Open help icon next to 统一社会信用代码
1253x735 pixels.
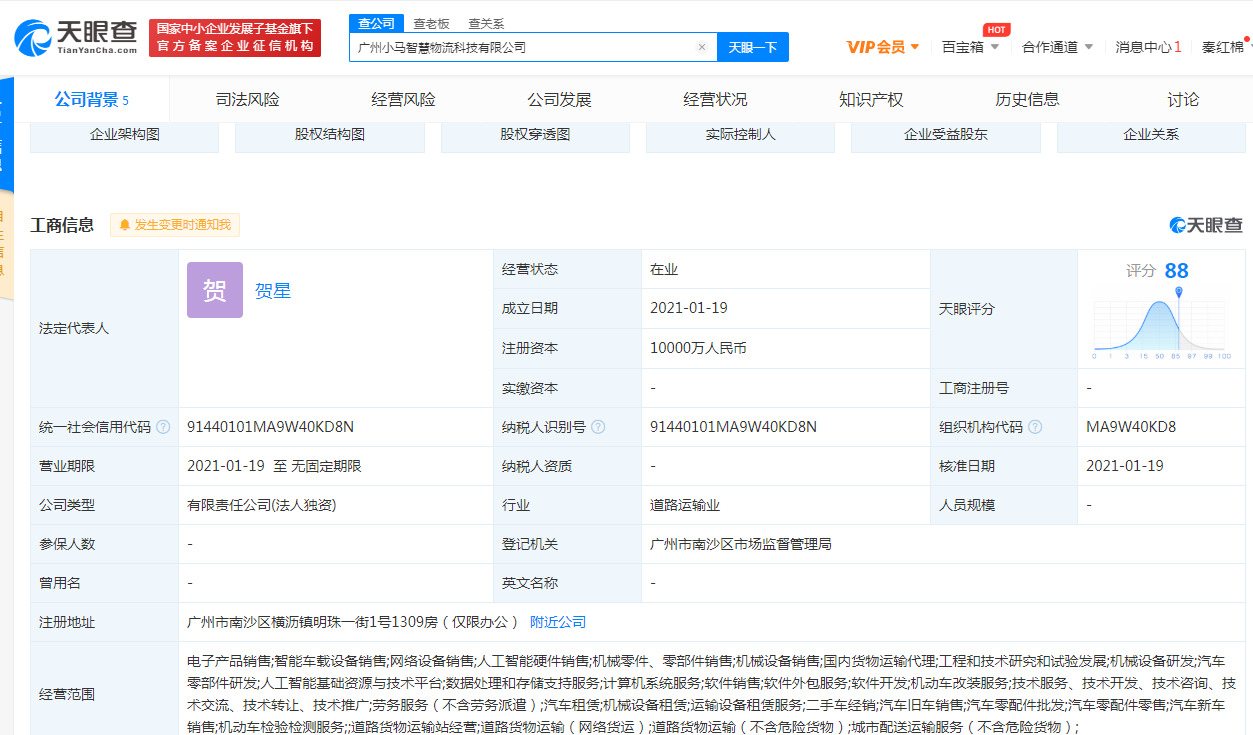point(163,427)
